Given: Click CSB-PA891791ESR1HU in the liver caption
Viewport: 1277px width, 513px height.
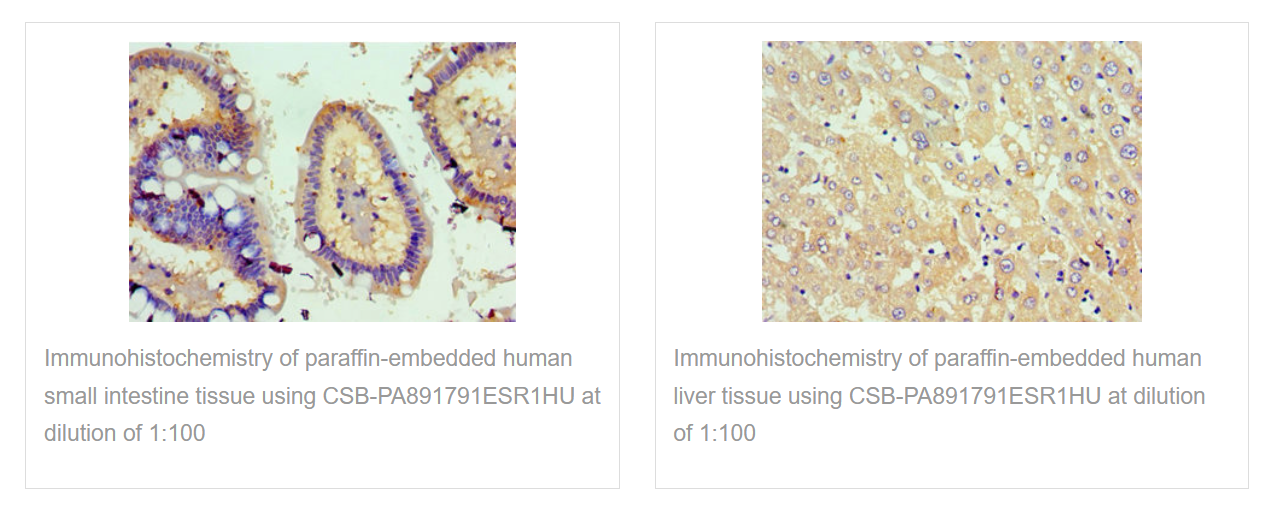Looking at the screenshot, I should (975, 396).
